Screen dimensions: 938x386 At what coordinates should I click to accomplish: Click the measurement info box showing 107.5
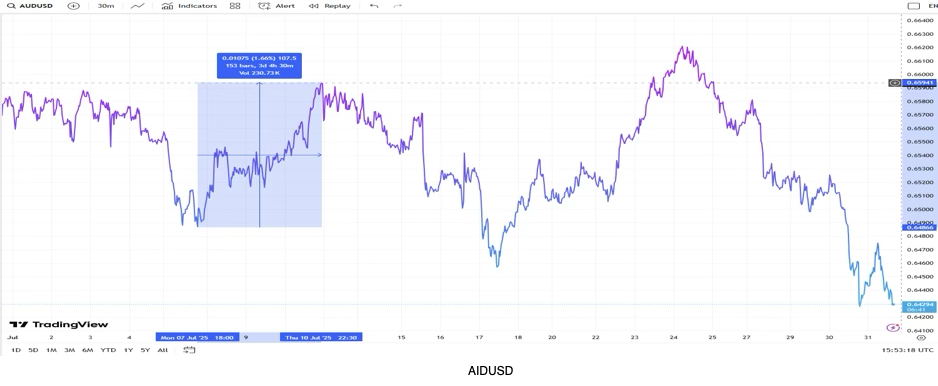tap(259, 66)
